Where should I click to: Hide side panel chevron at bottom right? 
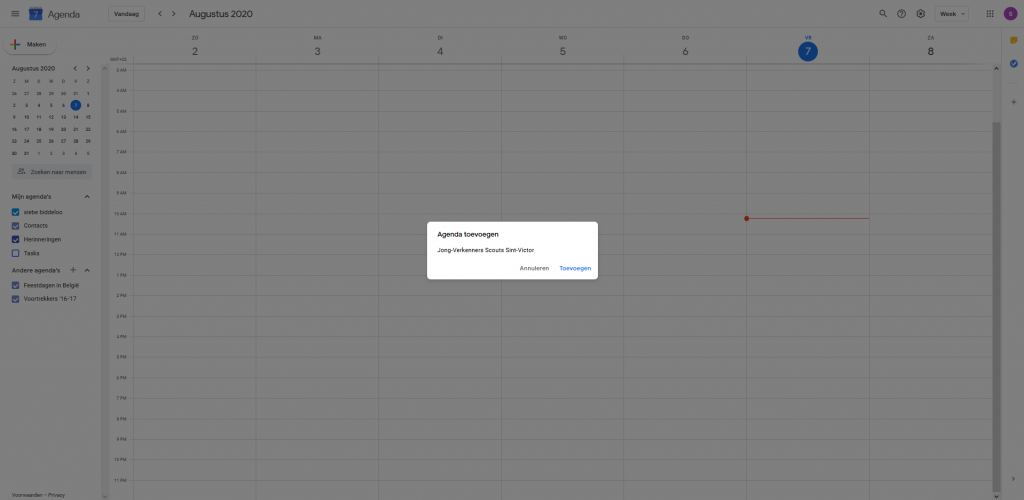click(1014, 478)
